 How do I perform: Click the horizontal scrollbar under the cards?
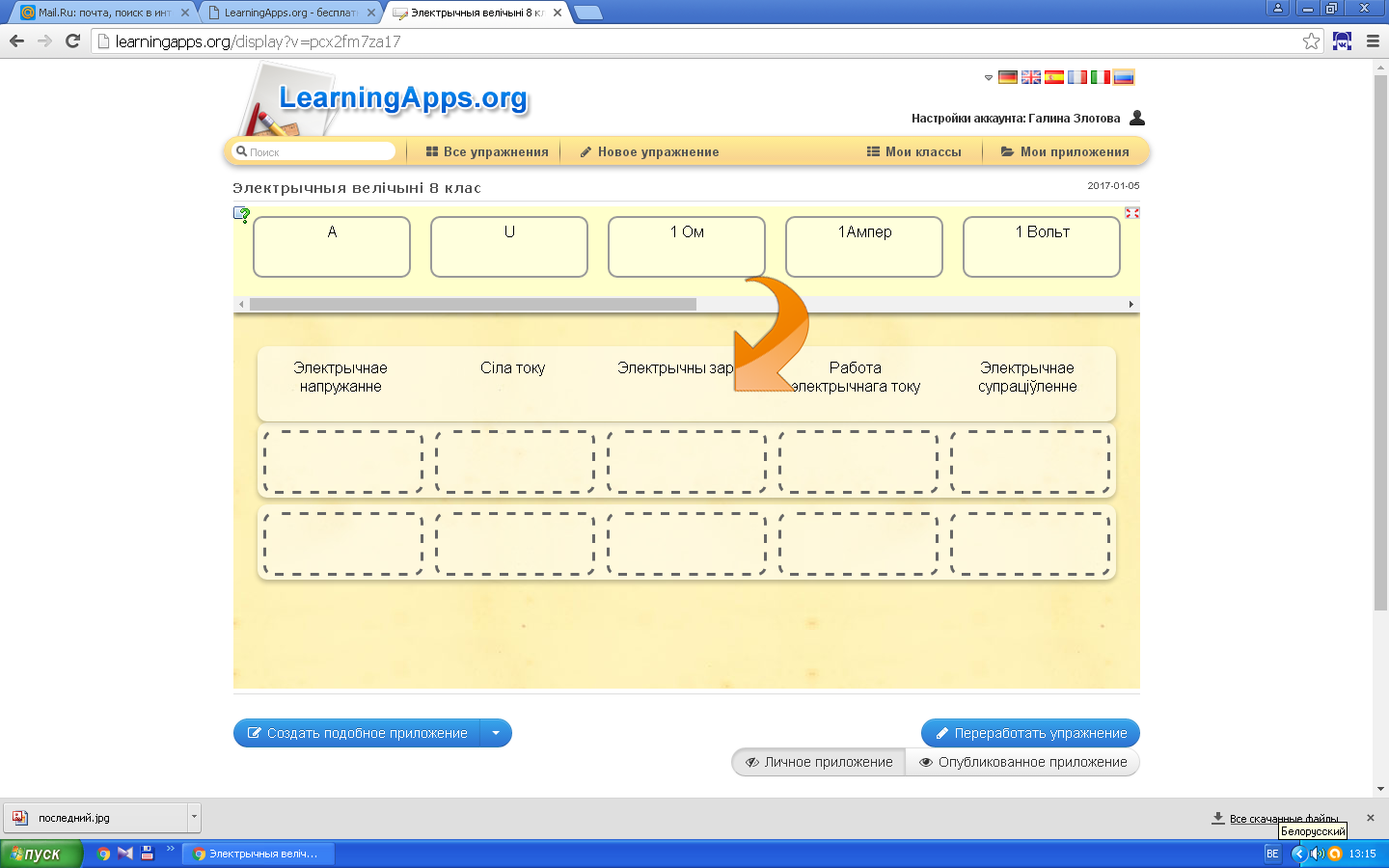click(x=473, y=305)
